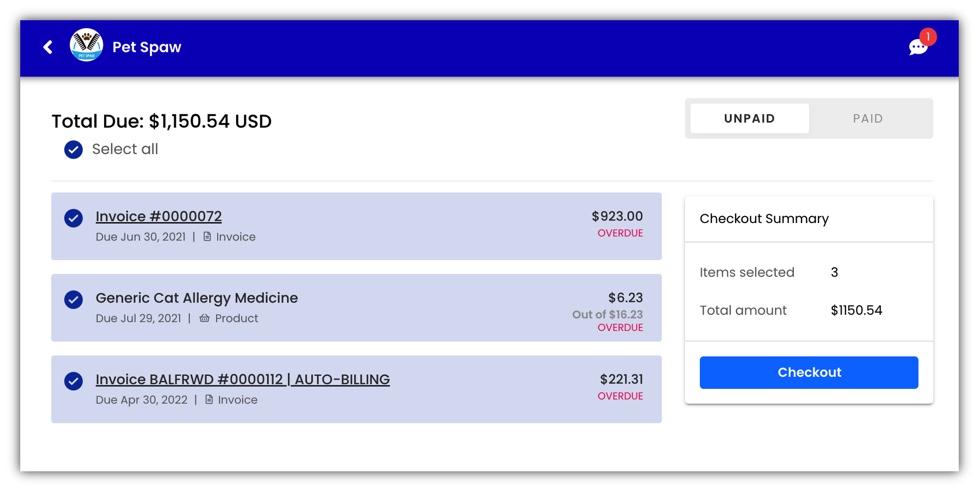The image size is (978, 494).
Task: Click the blue Checkout button
Action: click(x=809, y=372)
